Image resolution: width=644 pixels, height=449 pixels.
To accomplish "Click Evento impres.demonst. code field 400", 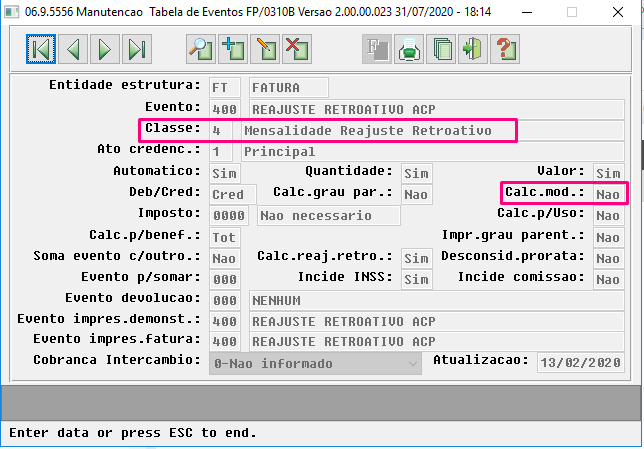I will (225, 321).
